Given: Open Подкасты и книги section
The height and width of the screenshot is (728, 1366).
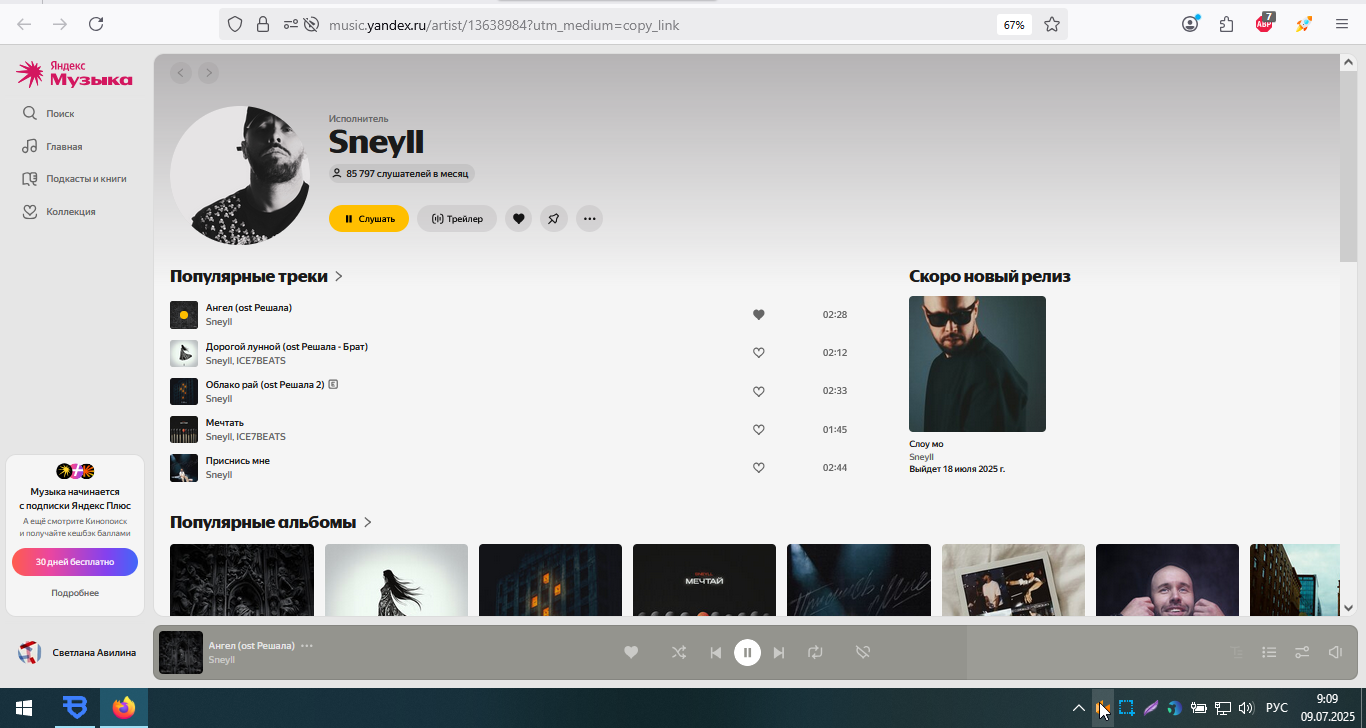Looking at the screenshot, I should point(74,179).
